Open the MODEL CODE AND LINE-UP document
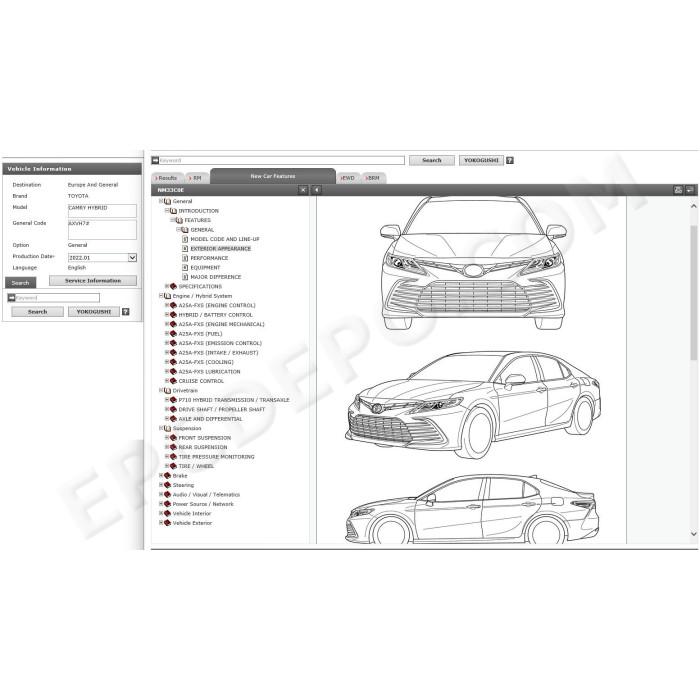This screenshot has height=700, width=700. coord(225,239)
